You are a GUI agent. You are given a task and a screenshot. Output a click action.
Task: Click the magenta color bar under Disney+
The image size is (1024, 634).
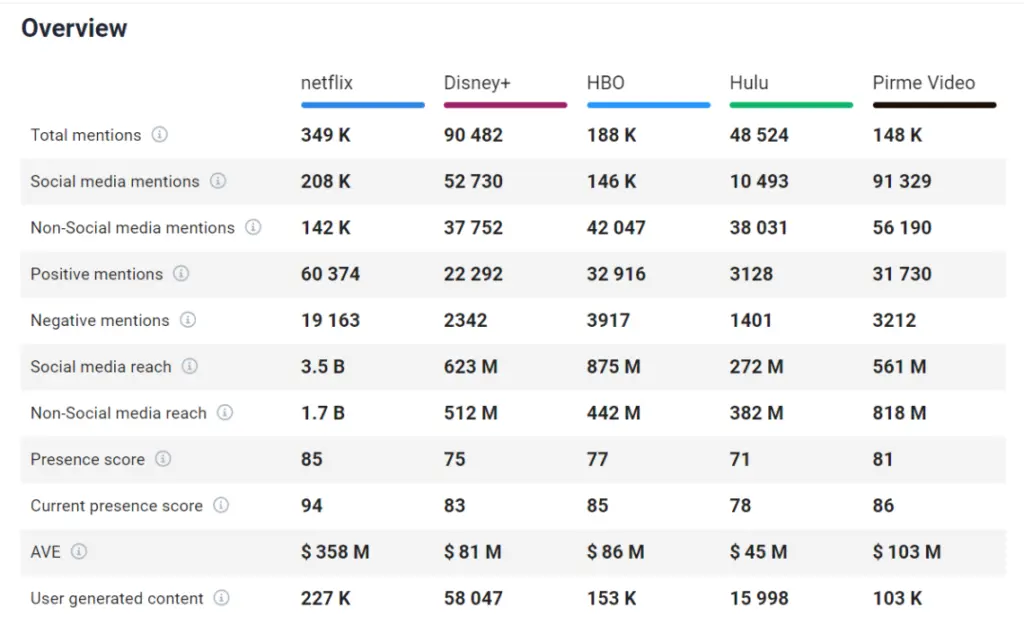click(x=505, y=105)
